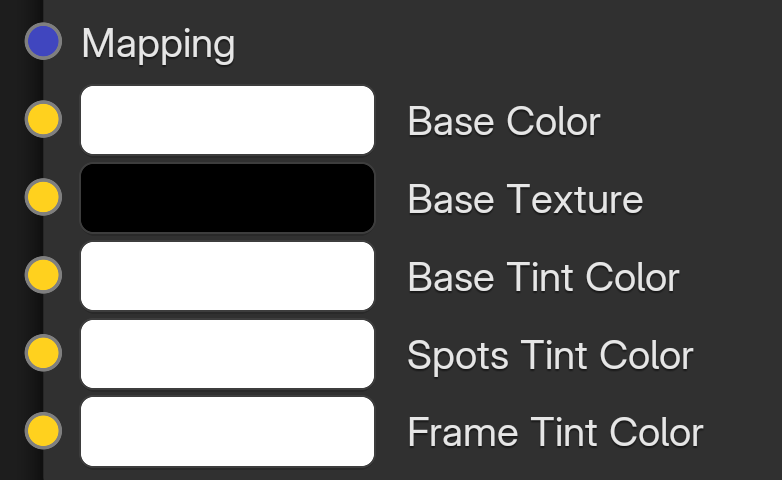Click the yellow Base Color input socket

[x=43, y=119]
